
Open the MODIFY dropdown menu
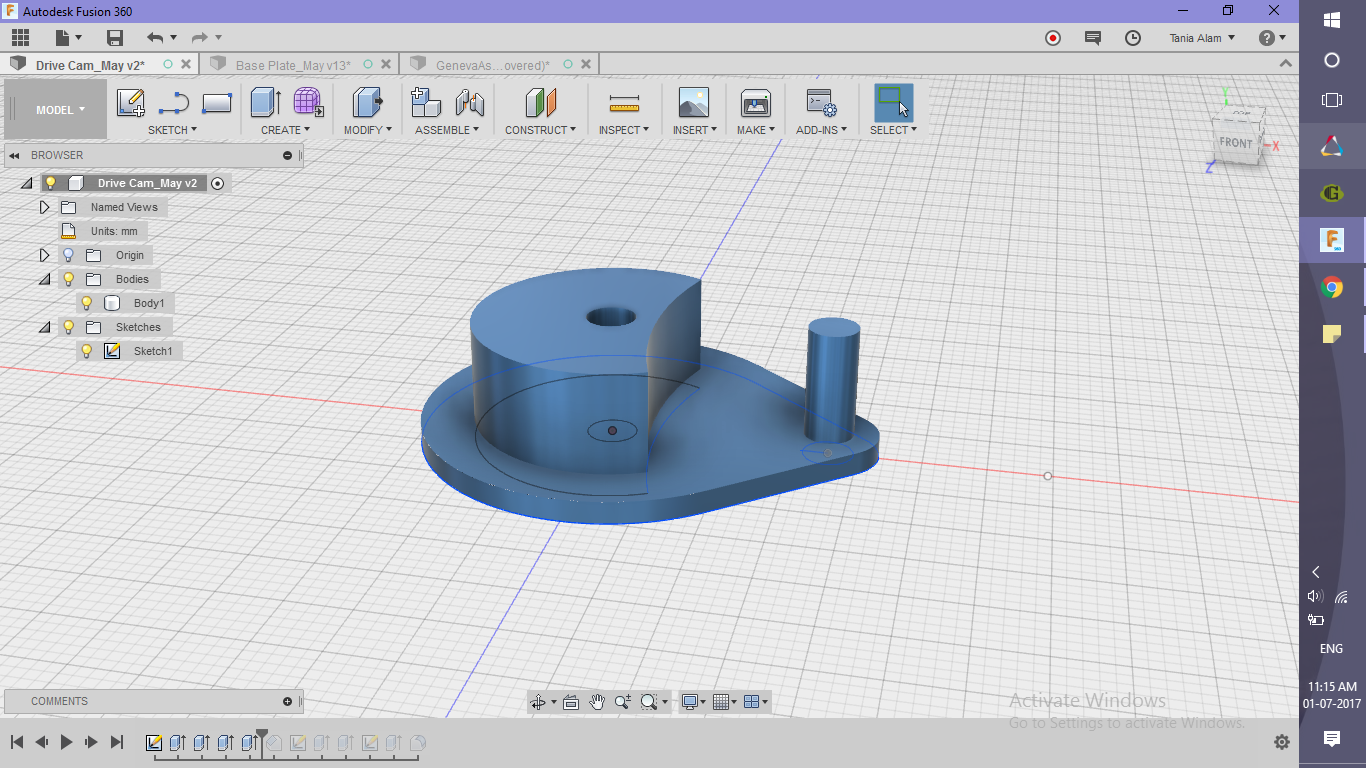pyautogui.click(x=368, y=130)
